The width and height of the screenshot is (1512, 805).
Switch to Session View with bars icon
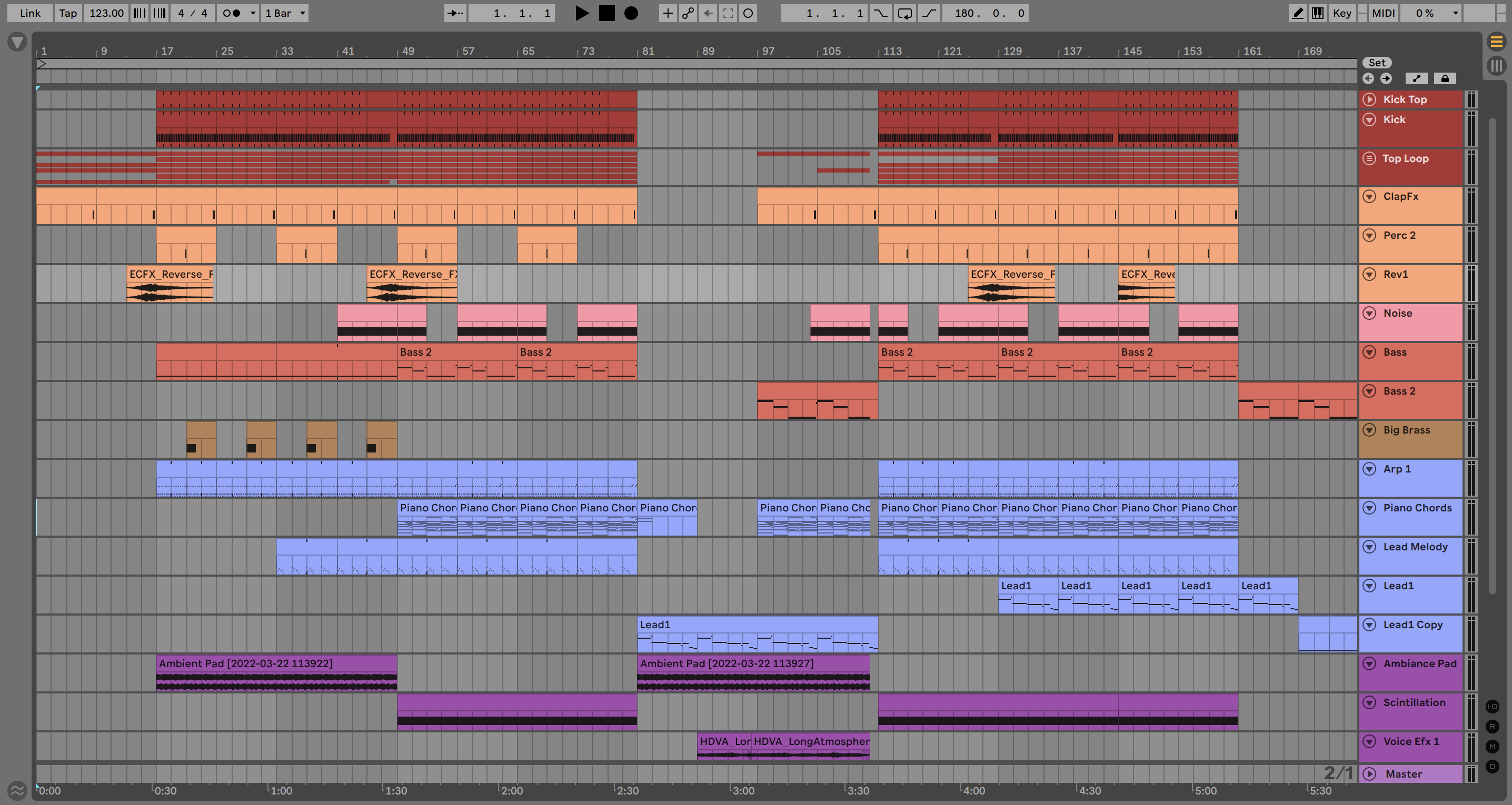point(1496,65)
